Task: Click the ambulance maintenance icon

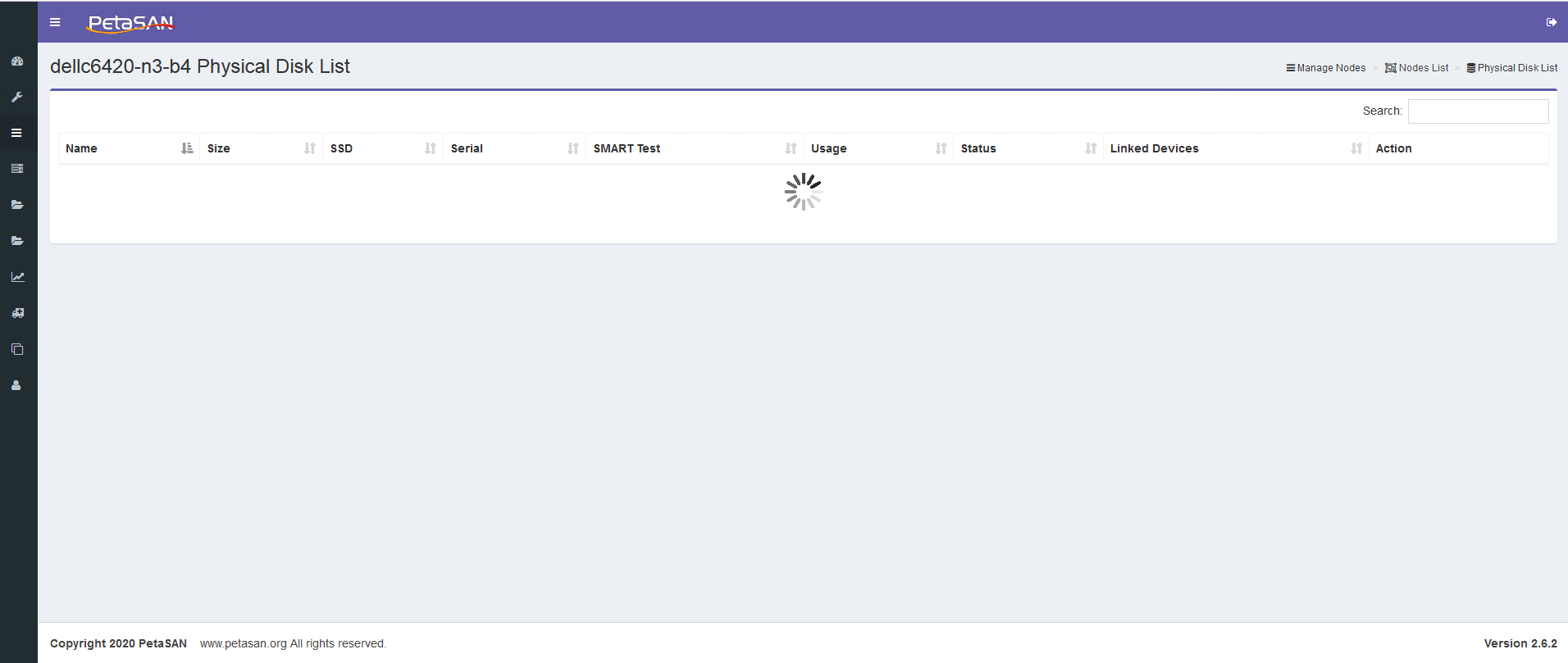Action: (17, 313)
